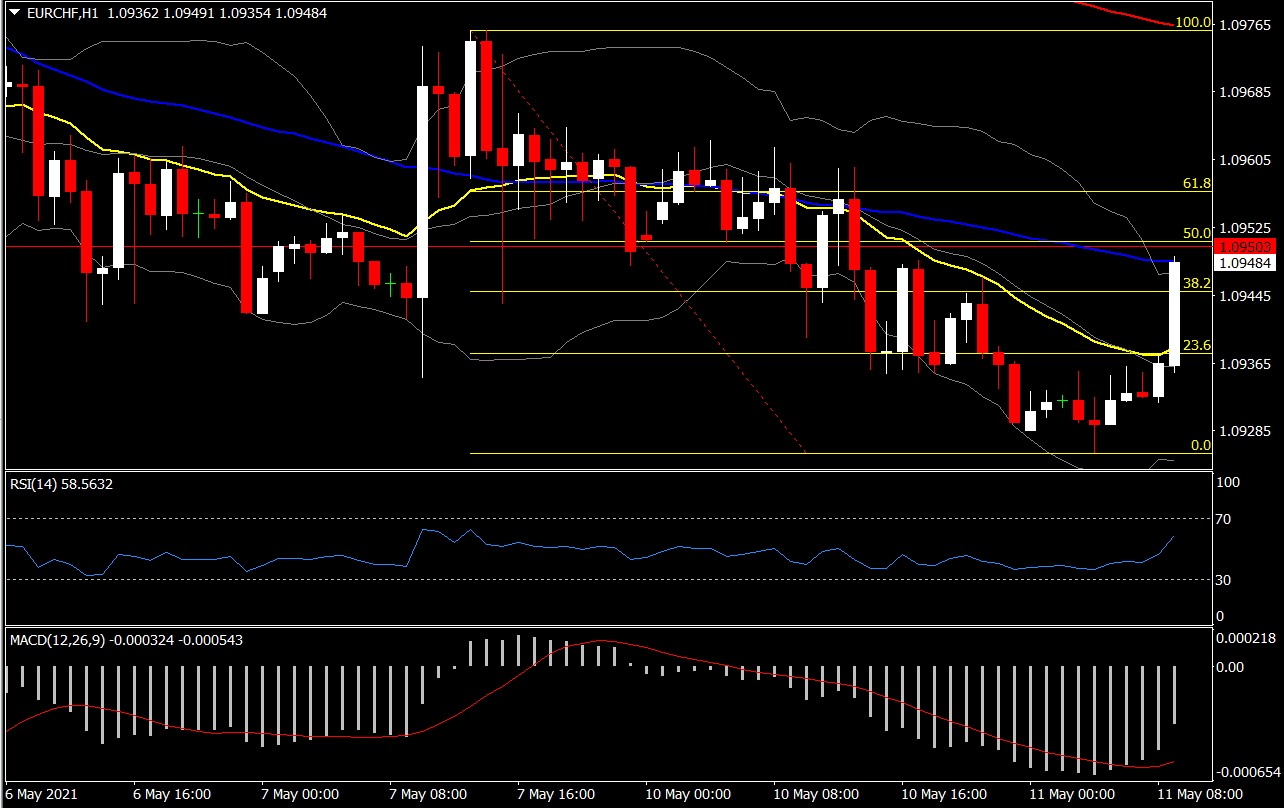Select the EURCHF,H1 chart title
Image resolution: width=1284 pixels, height=808 pixels.
click(62, 14)
